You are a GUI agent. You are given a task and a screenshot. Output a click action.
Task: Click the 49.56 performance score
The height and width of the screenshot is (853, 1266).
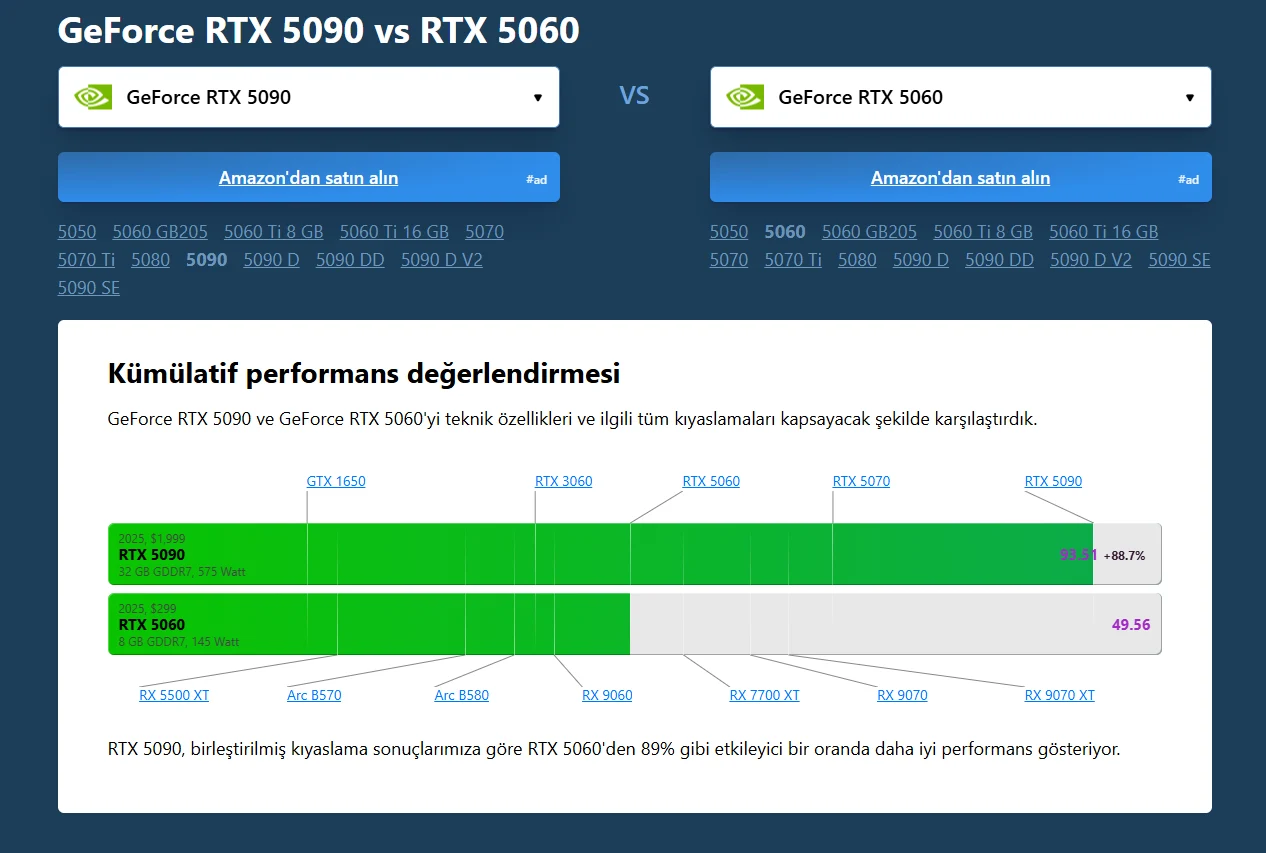click(x=1131, y=625)
